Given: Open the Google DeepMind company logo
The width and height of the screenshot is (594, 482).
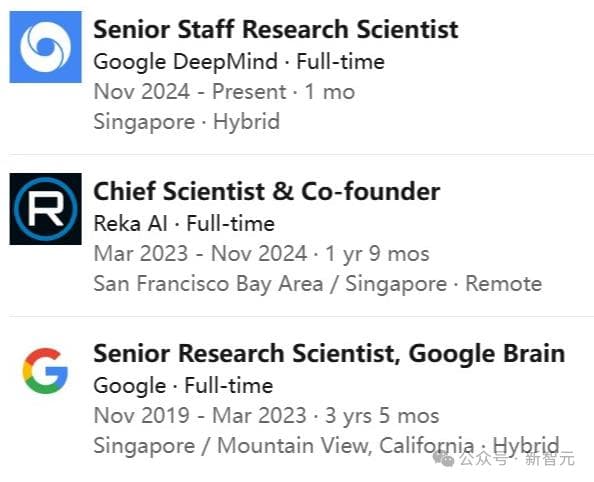Looking at the screenshot, I should (x=45, y=47).
